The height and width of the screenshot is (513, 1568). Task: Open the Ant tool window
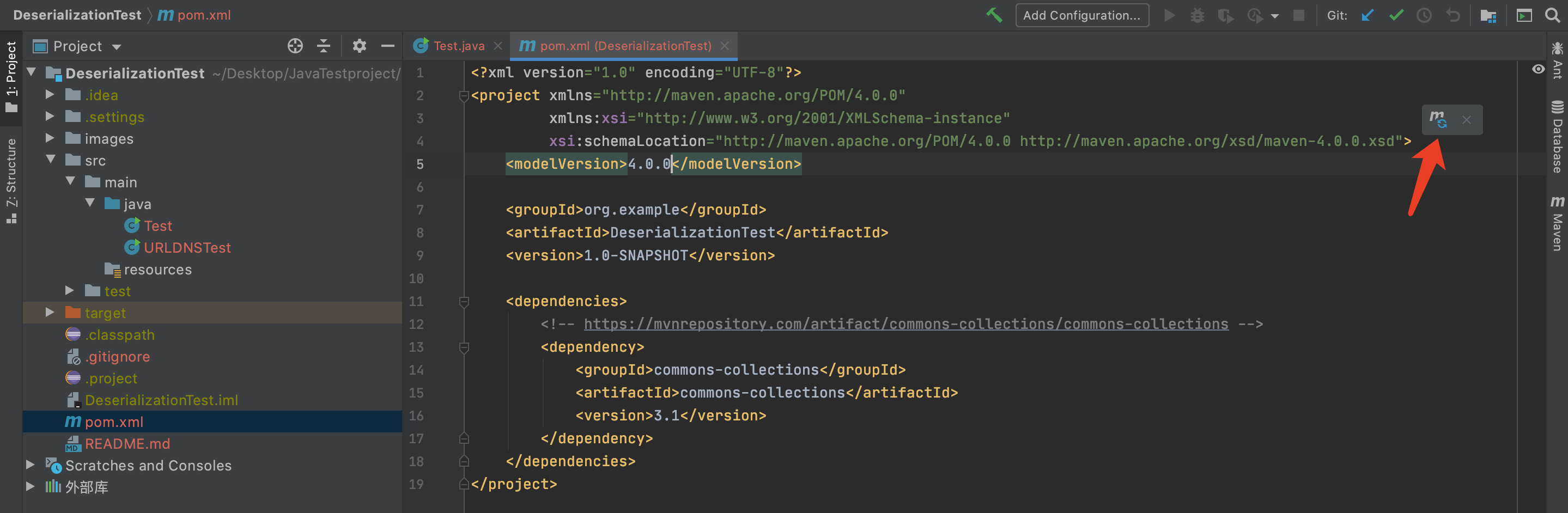coord(1558,61)
